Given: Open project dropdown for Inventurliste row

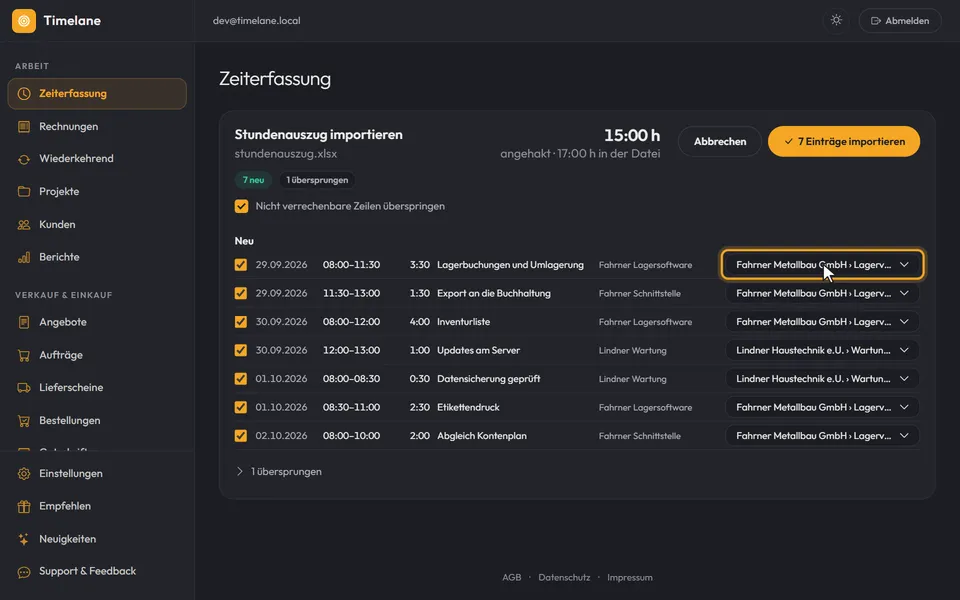Looking at the screenshot, I should pos(822,321).
